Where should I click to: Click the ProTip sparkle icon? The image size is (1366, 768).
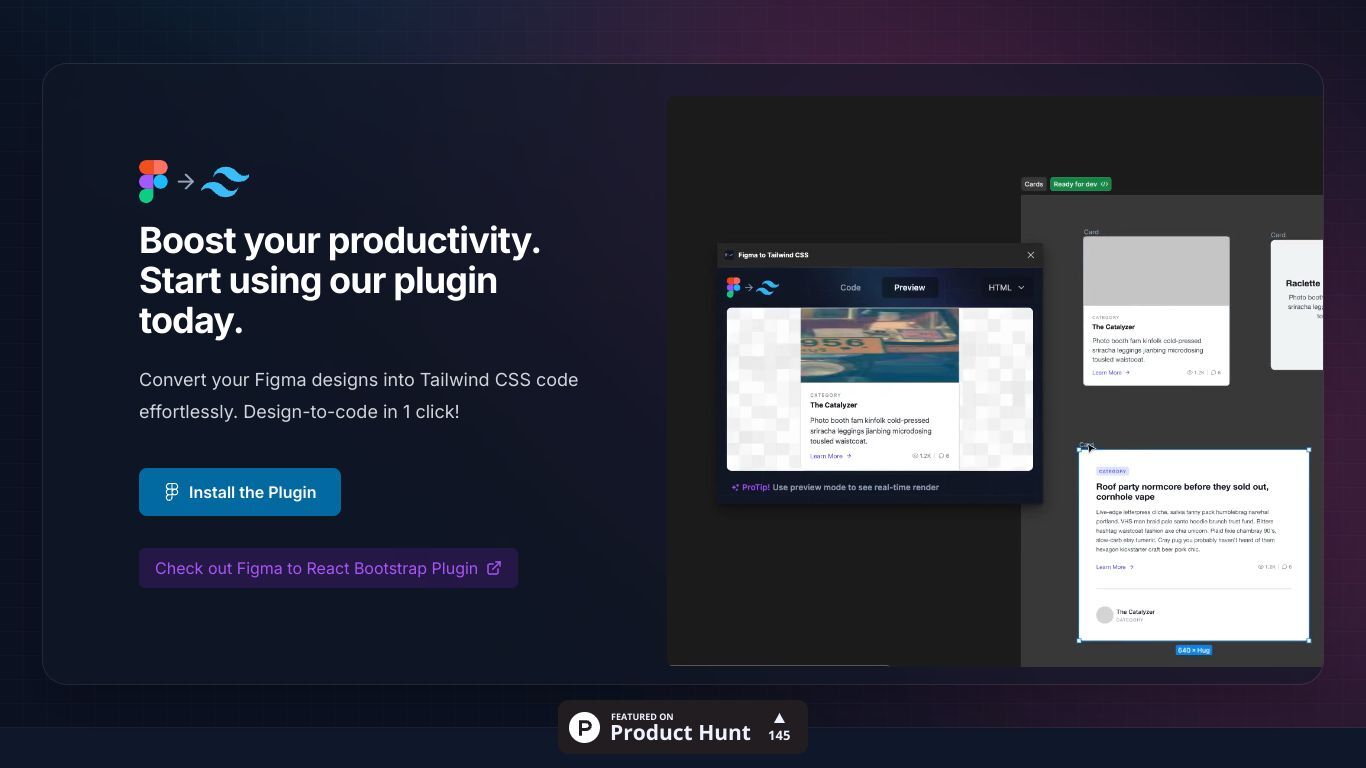735,488
